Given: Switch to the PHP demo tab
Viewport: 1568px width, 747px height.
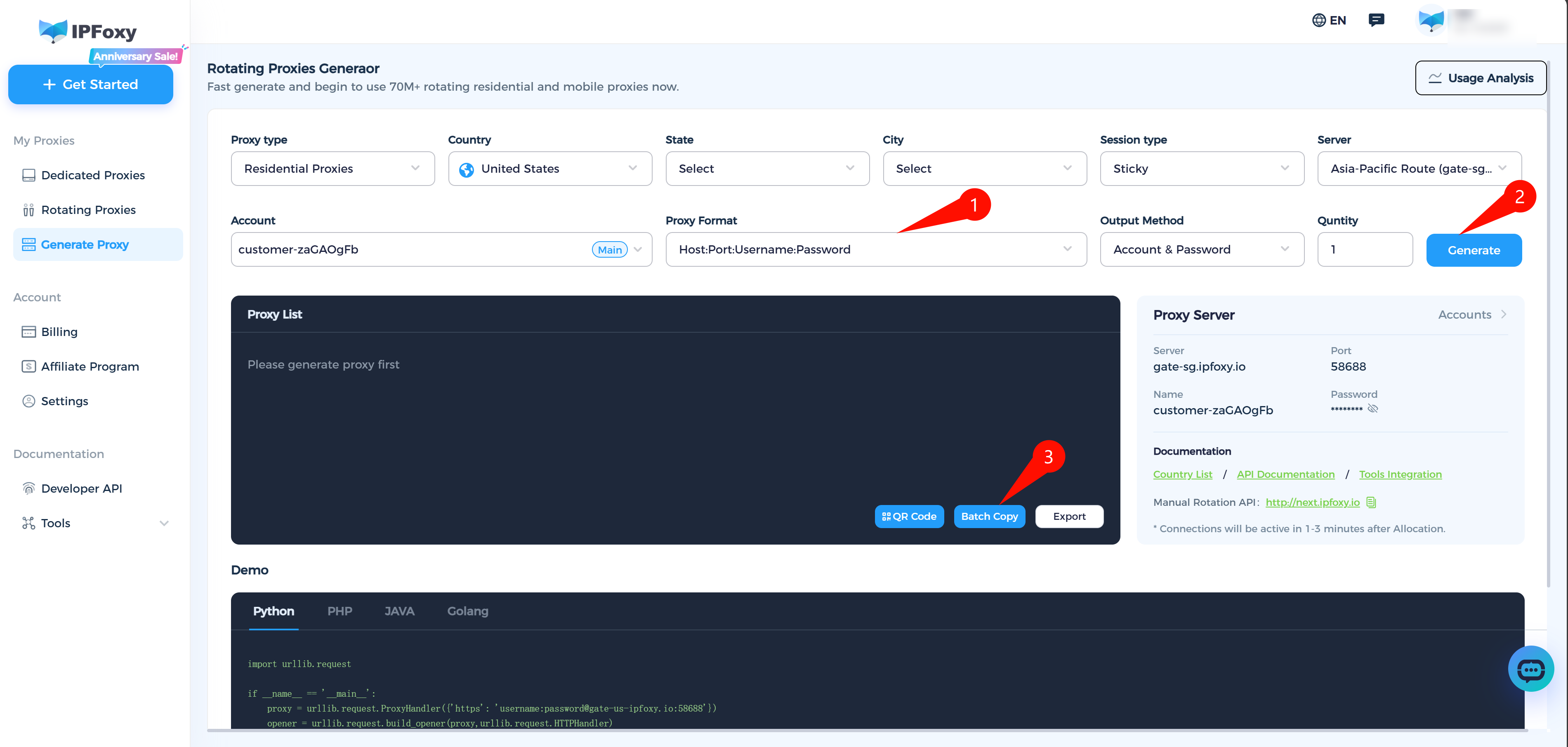Looking at the screenshot, I should pyautogui.click(x=340, y=611).
